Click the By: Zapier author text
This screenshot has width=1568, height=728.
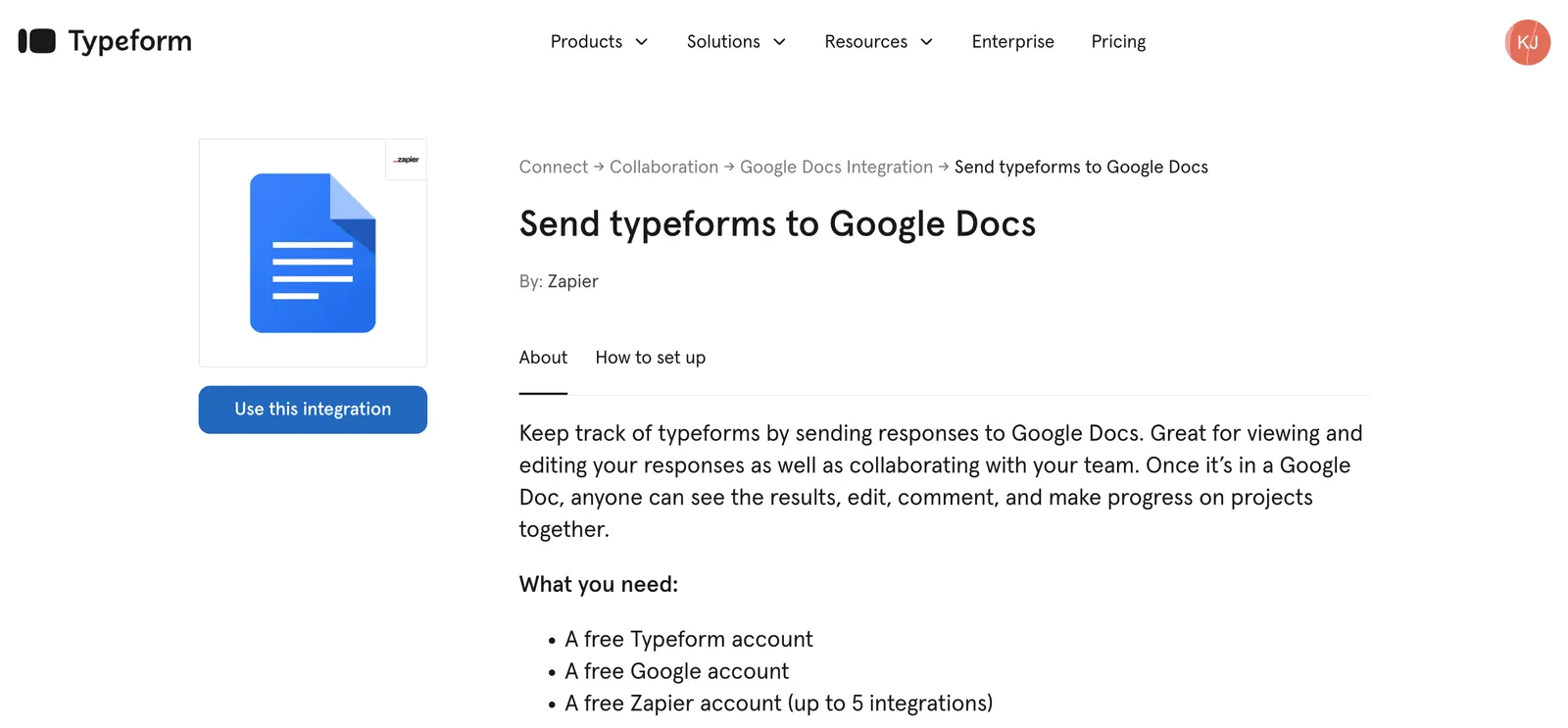559,281
